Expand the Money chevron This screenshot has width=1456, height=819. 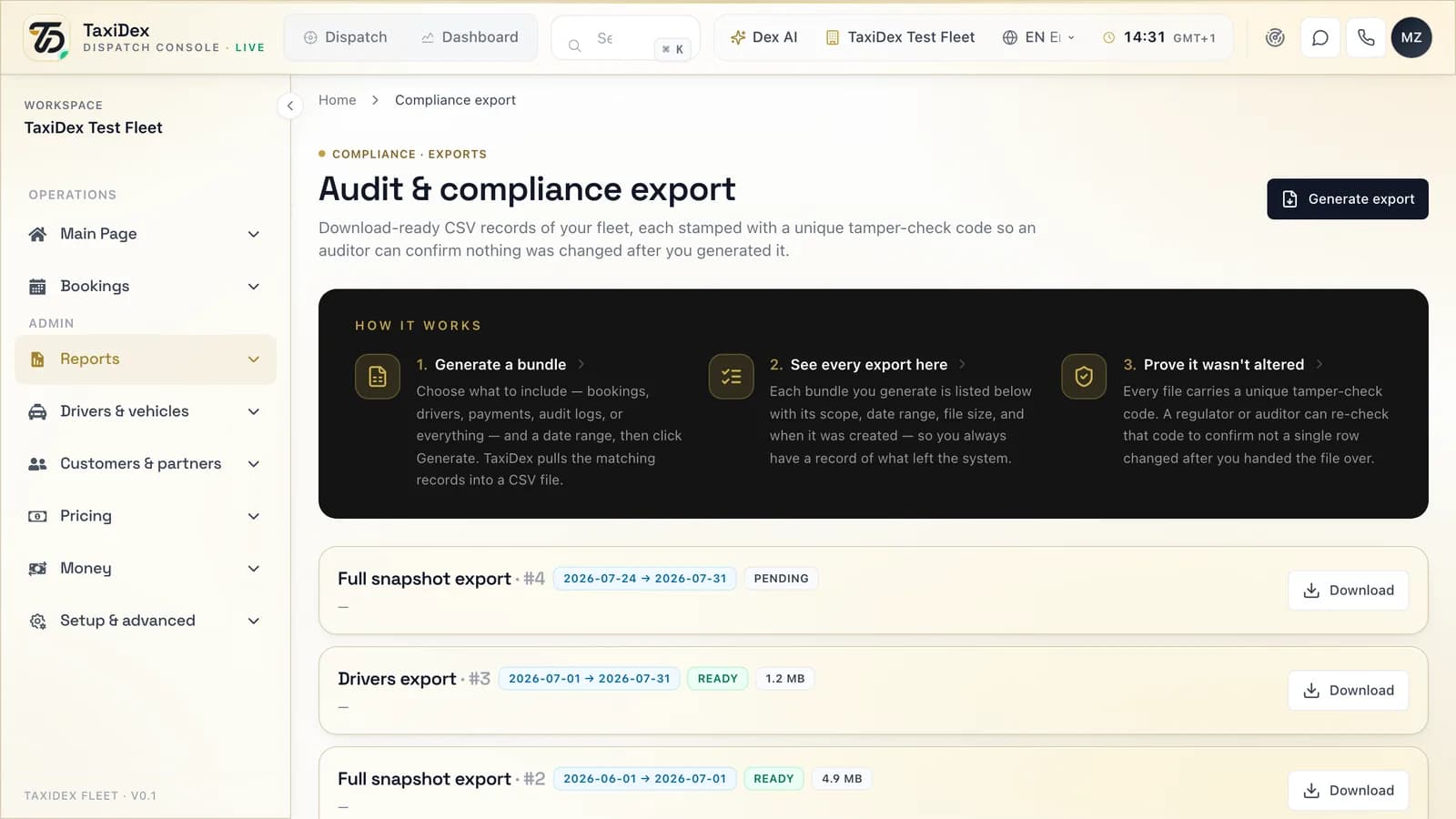[254, 569]
